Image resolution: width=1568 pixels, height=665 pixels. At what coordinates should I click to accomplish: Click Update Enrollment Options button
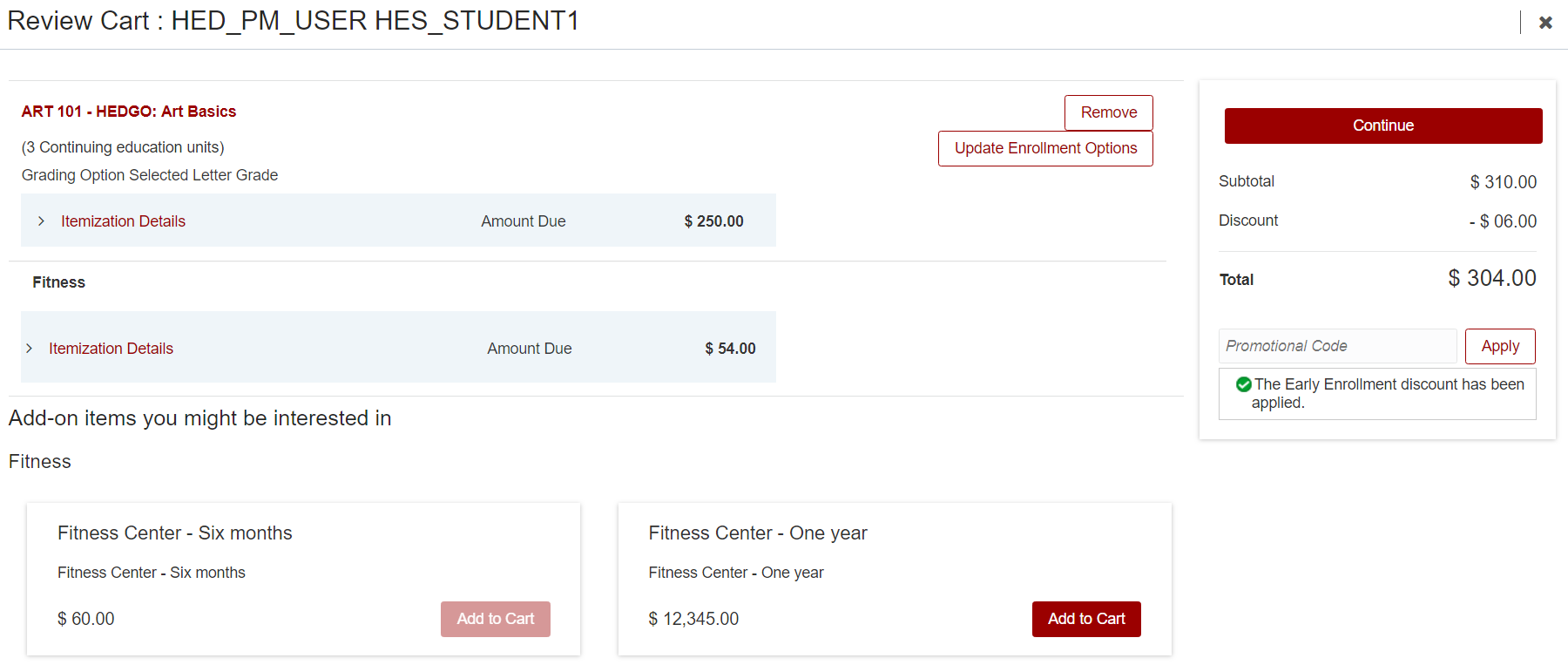(x=1045, y=148)
